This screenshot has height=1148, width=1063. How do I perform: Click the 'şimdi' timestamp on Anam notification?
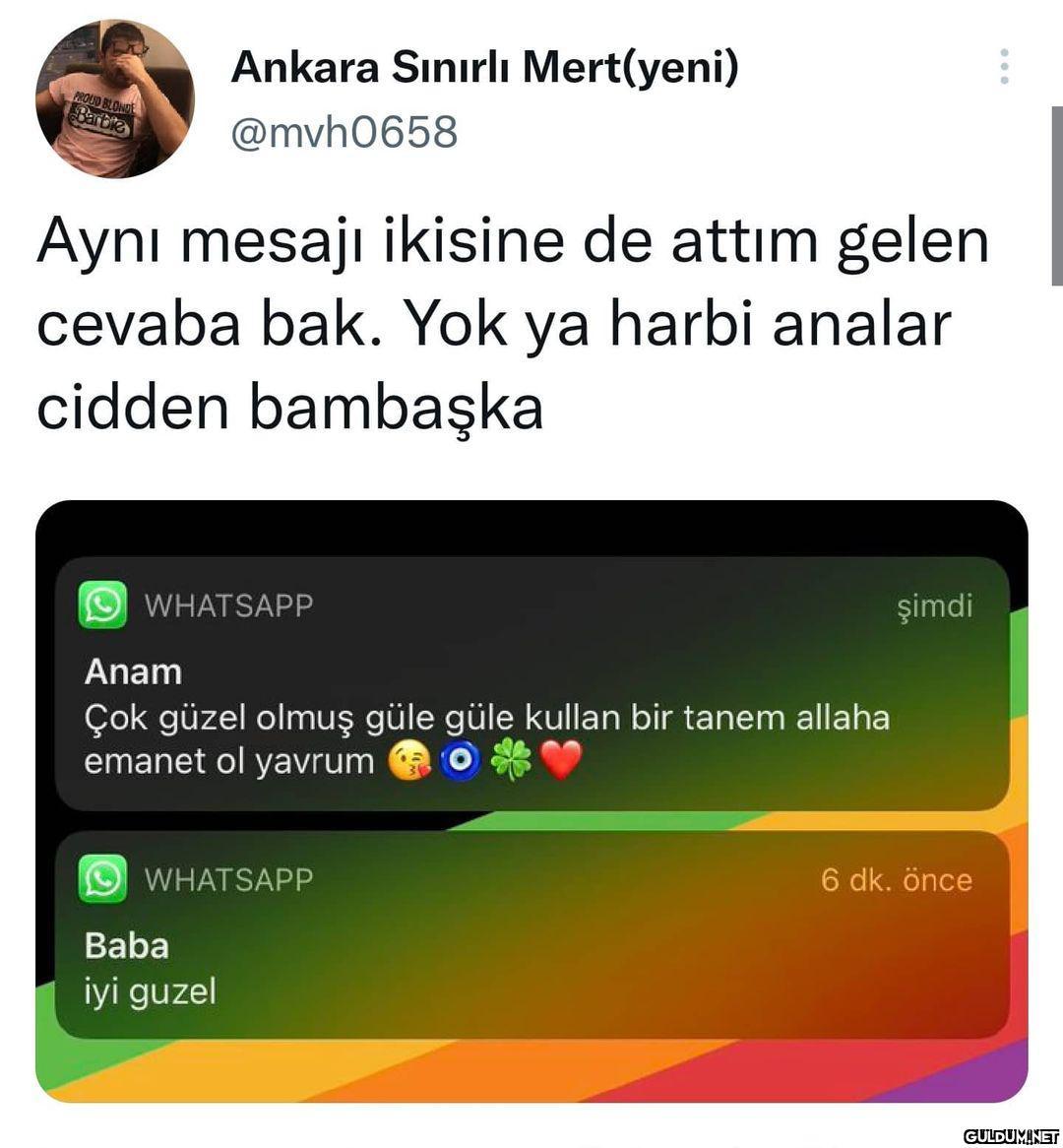[x=935, y=606]
